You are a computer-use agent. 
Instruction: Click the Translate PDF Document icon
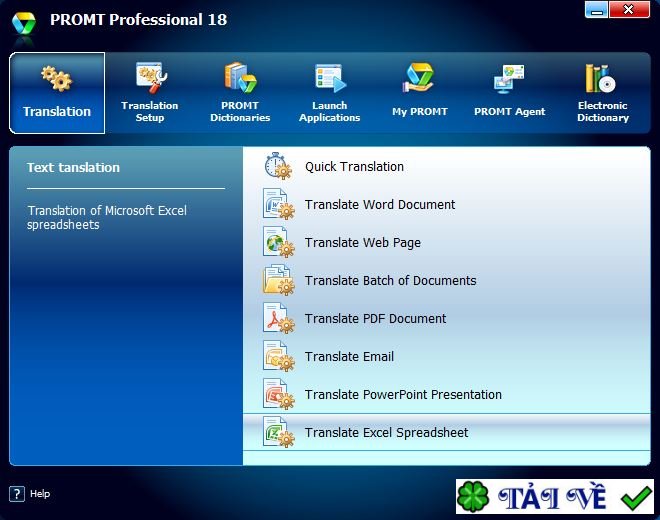click(278, 318)
